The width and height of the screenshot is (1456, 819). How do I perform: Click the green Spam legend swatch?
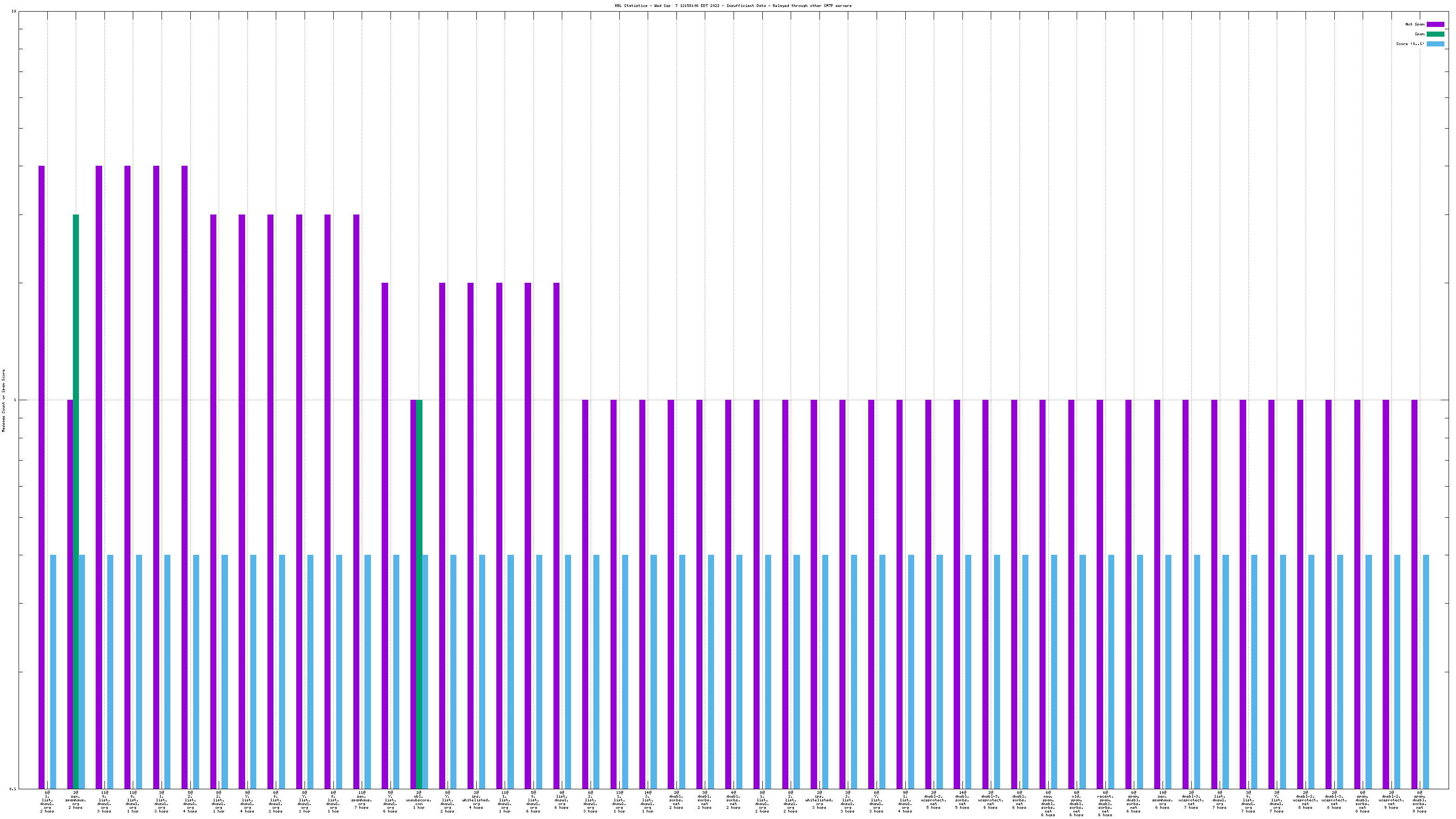point(1435,34)
